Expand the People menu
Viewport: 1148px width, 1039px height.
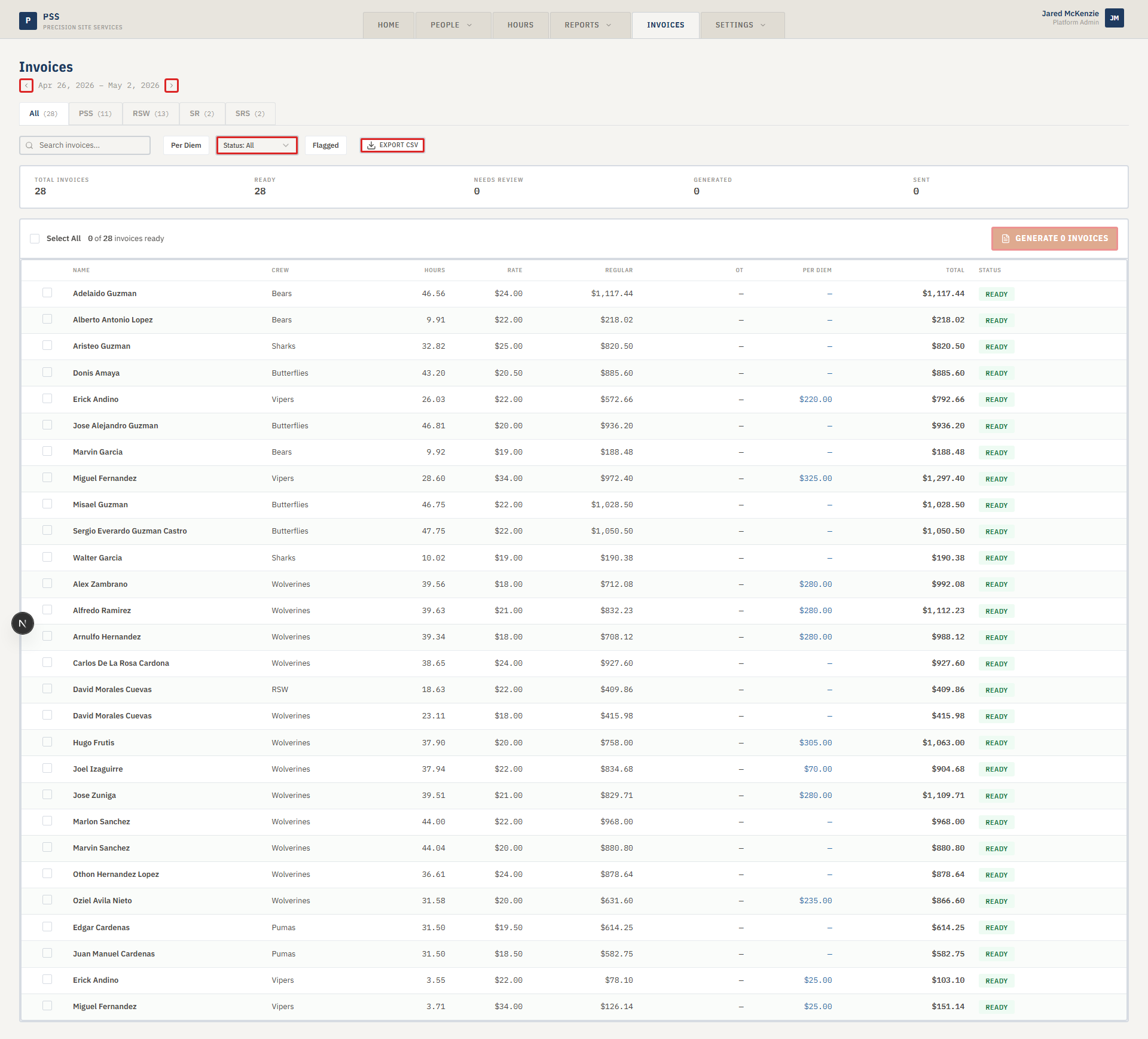[453, 25]
